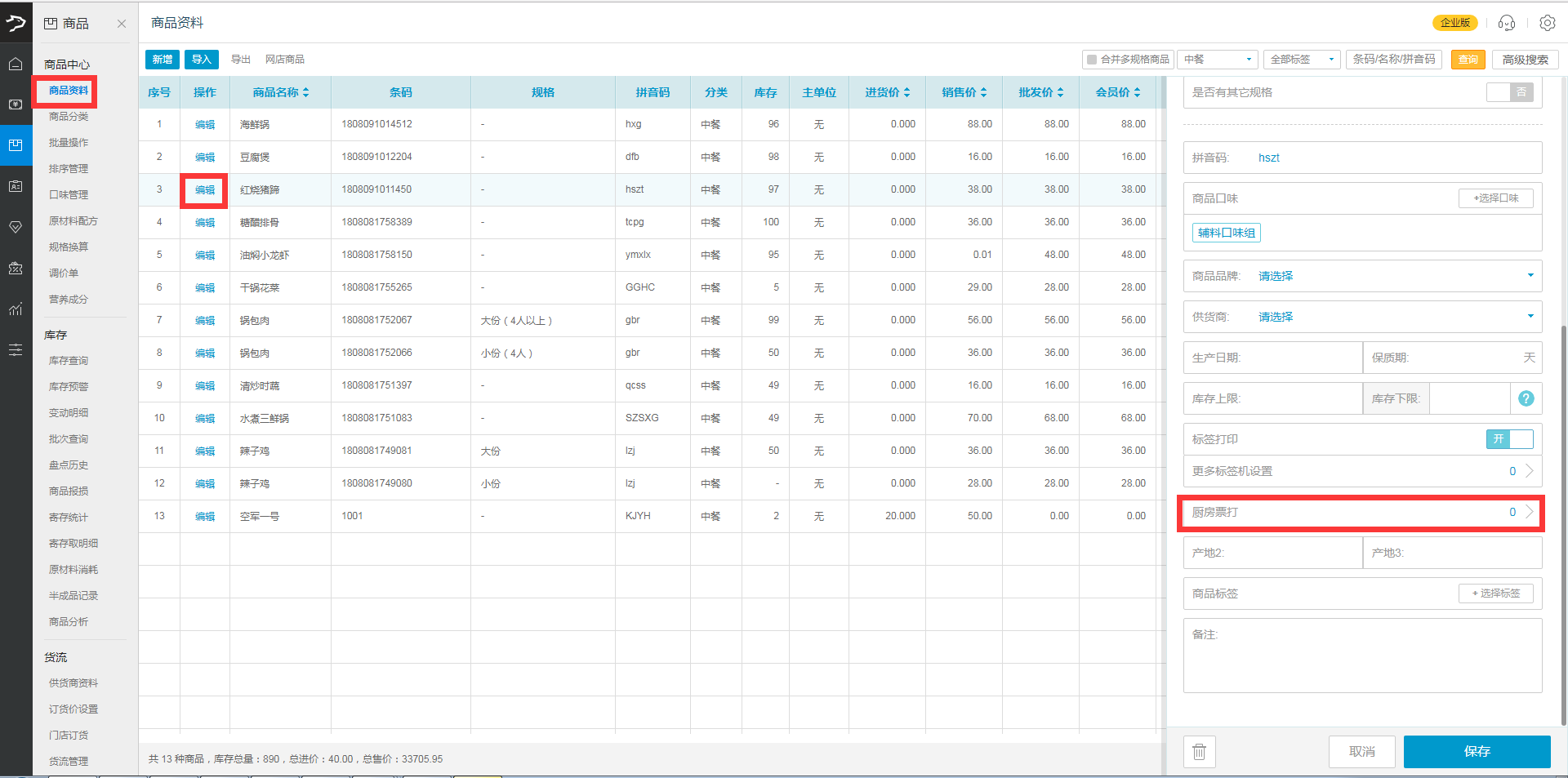
Task: Click the 取消 cancel button
Action: [x=1361, y=752]
